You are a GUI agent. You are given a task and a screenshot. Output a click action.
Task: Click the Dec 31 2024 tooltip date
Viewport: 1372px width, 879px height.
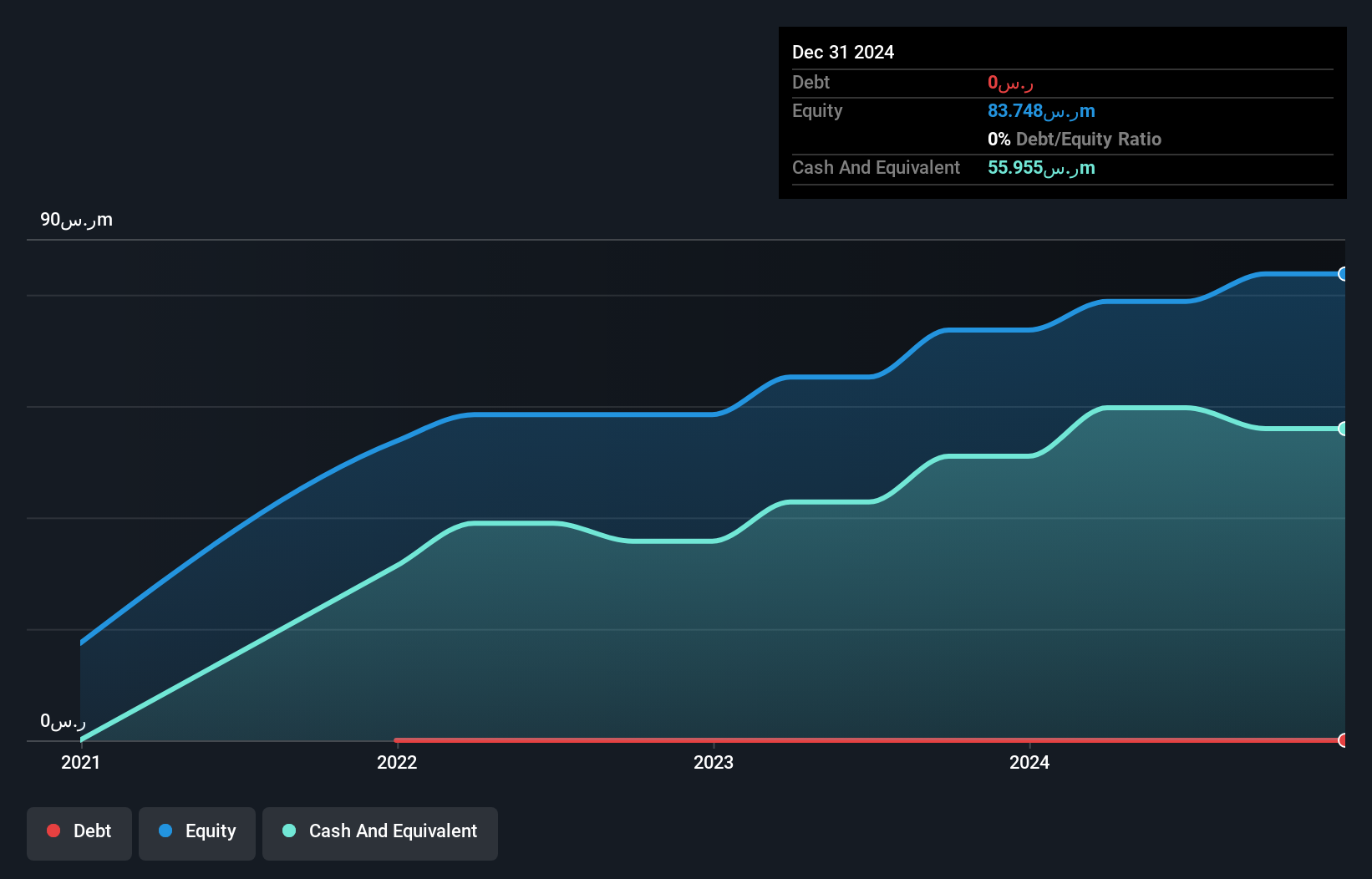click(x=843, y=52)
